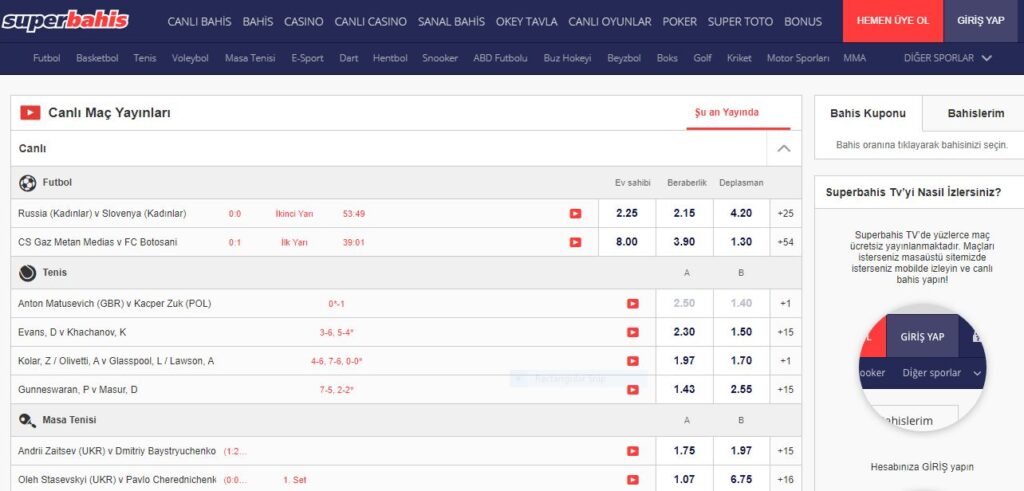This screenshot has width=1024, height=491.
Task: Click the Futbol soccer ball icon
Action: tap(28, 183)
